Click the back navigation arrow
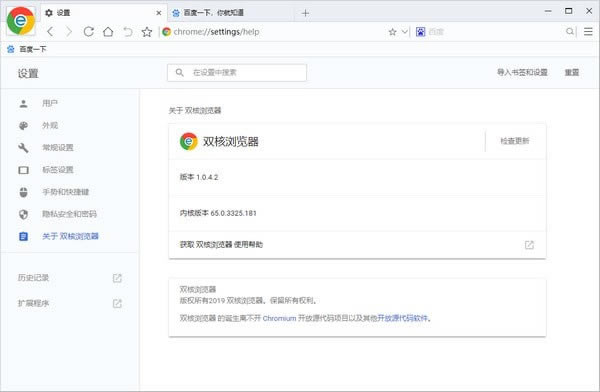This screenshot has width=600, height=392. point(50,32)
